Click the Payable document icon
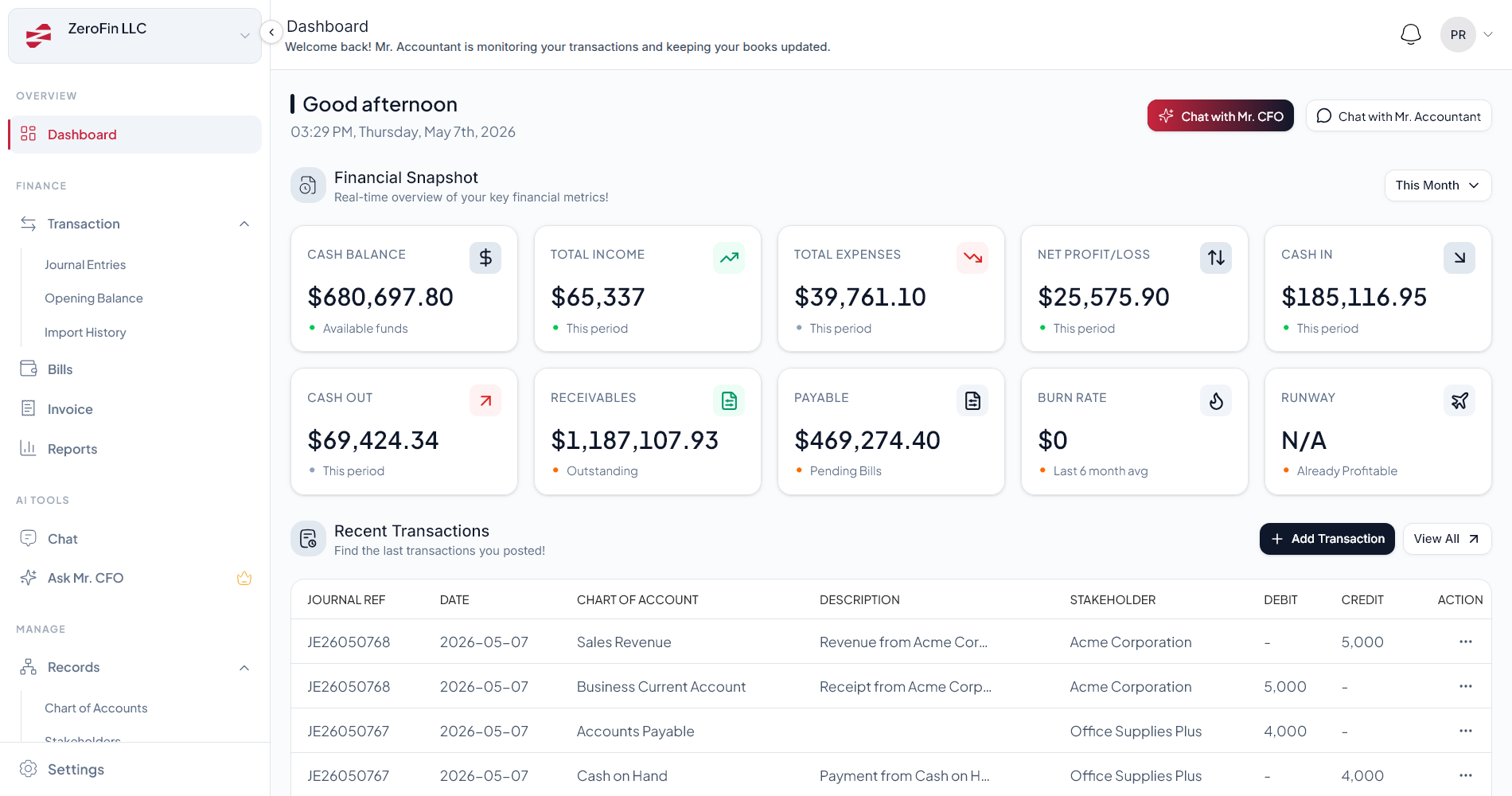 pos(972,400)
